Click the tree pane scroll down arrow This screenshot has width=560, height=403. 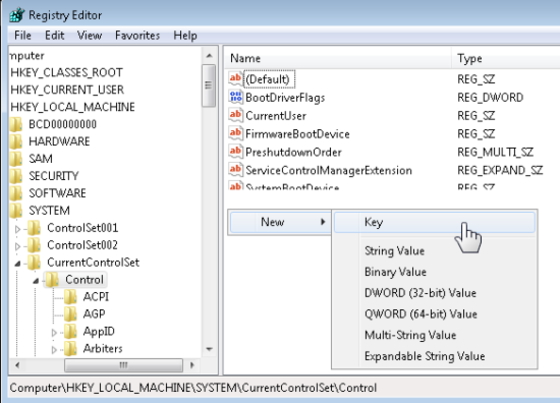(209, 349)
